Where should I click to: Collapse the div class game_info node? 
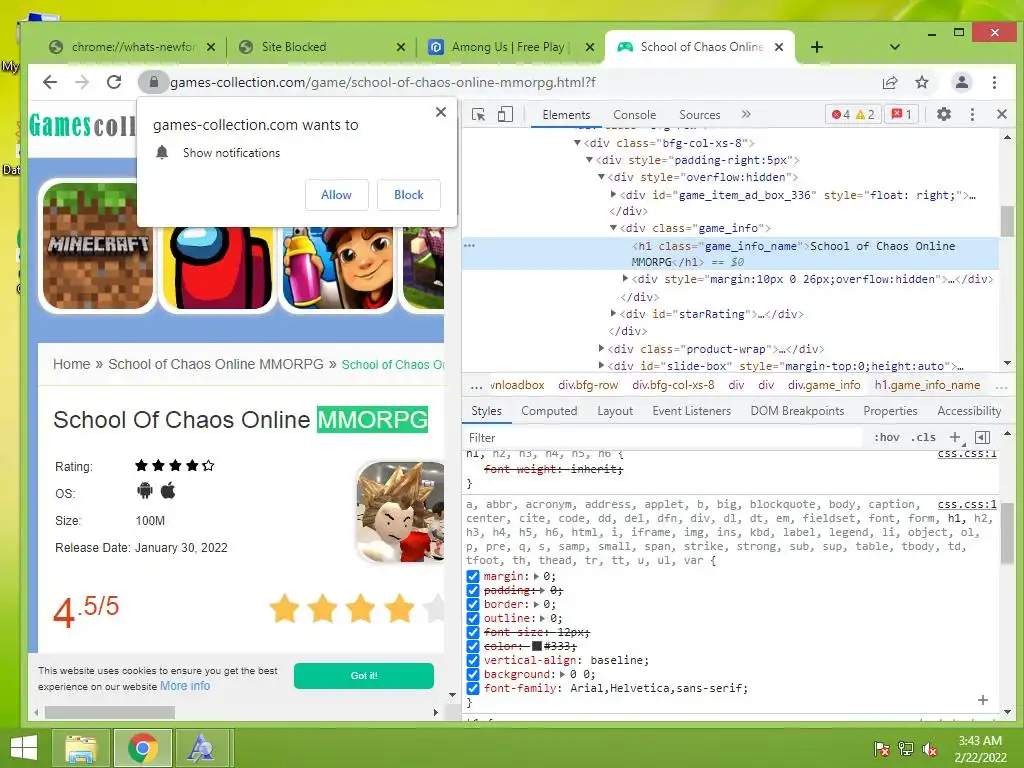pos(613,228)
